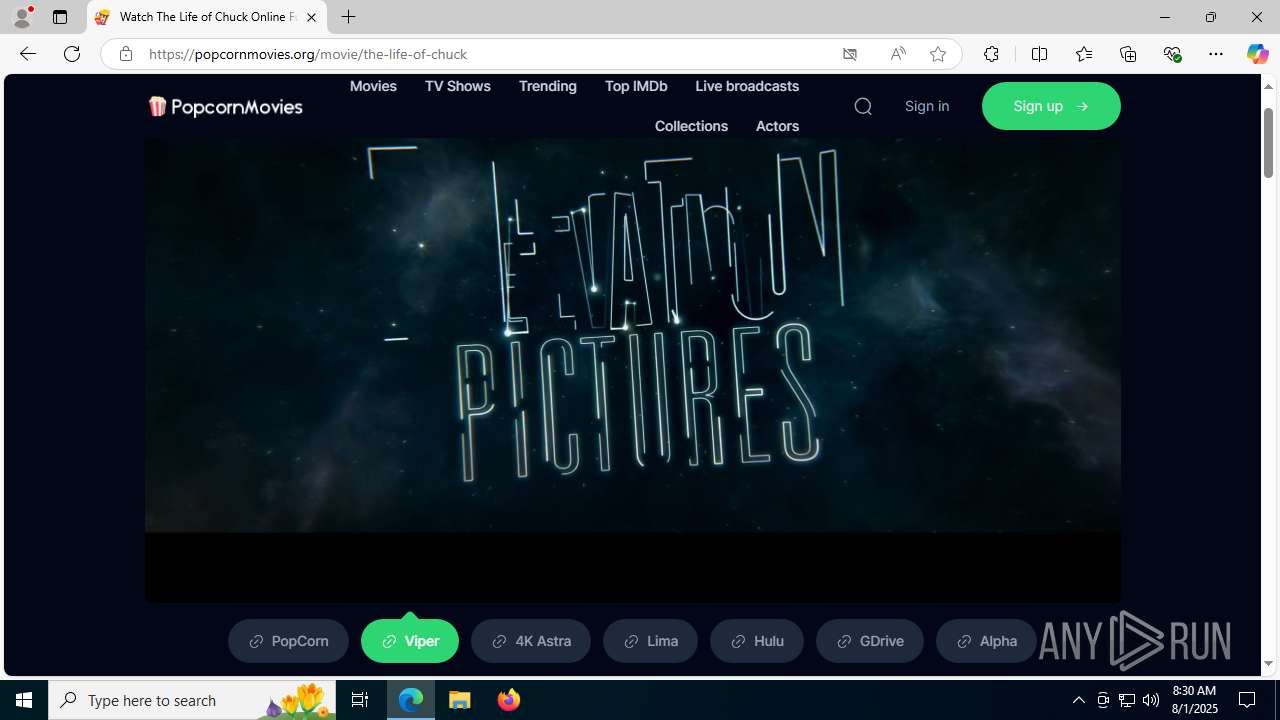1280x720 pixels.
Task: Click the browser address bar URL
Action: [308, 54]
